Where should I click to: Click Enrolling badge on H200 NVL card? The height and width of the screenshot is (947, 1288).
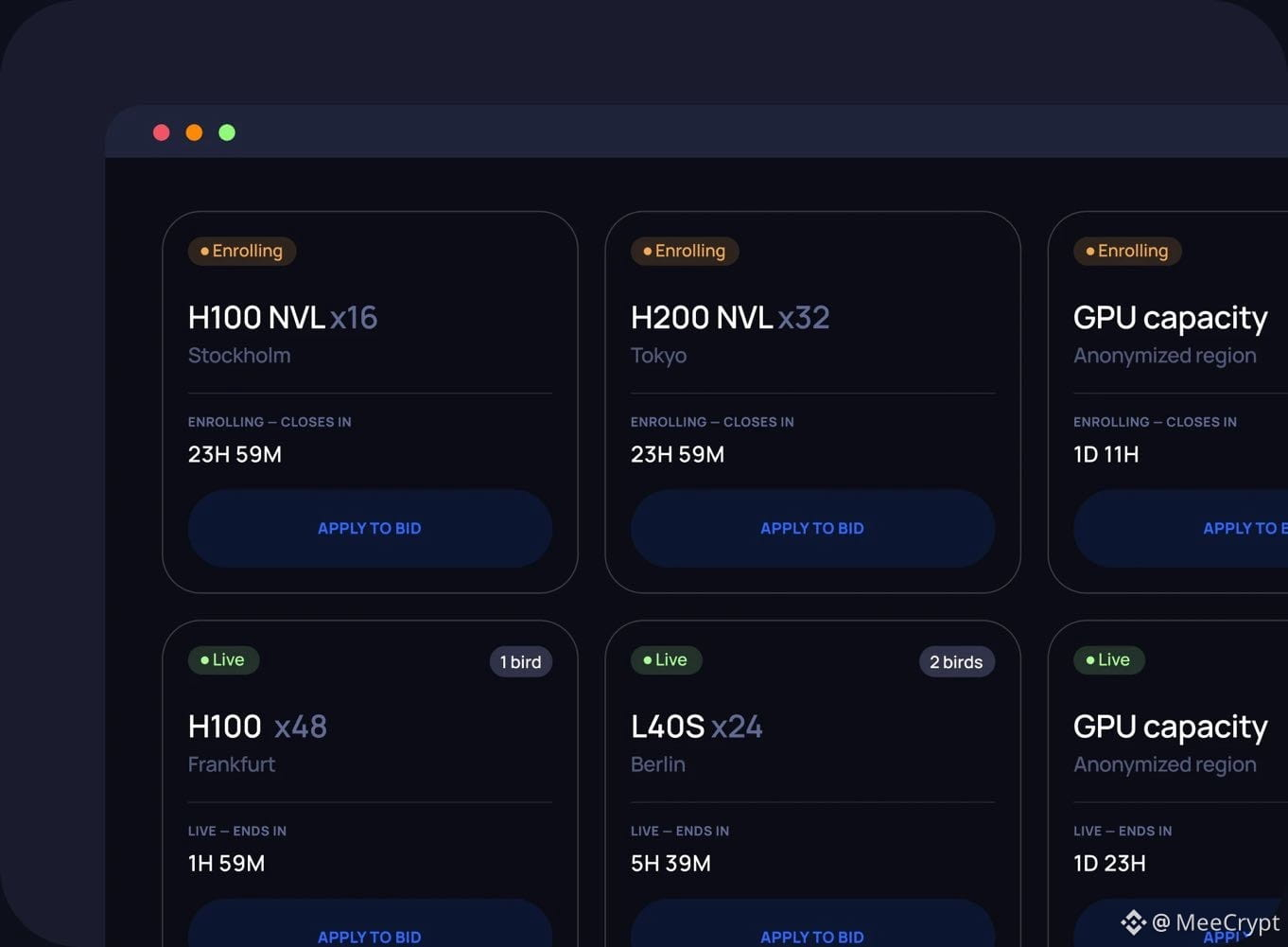[685, 251]
